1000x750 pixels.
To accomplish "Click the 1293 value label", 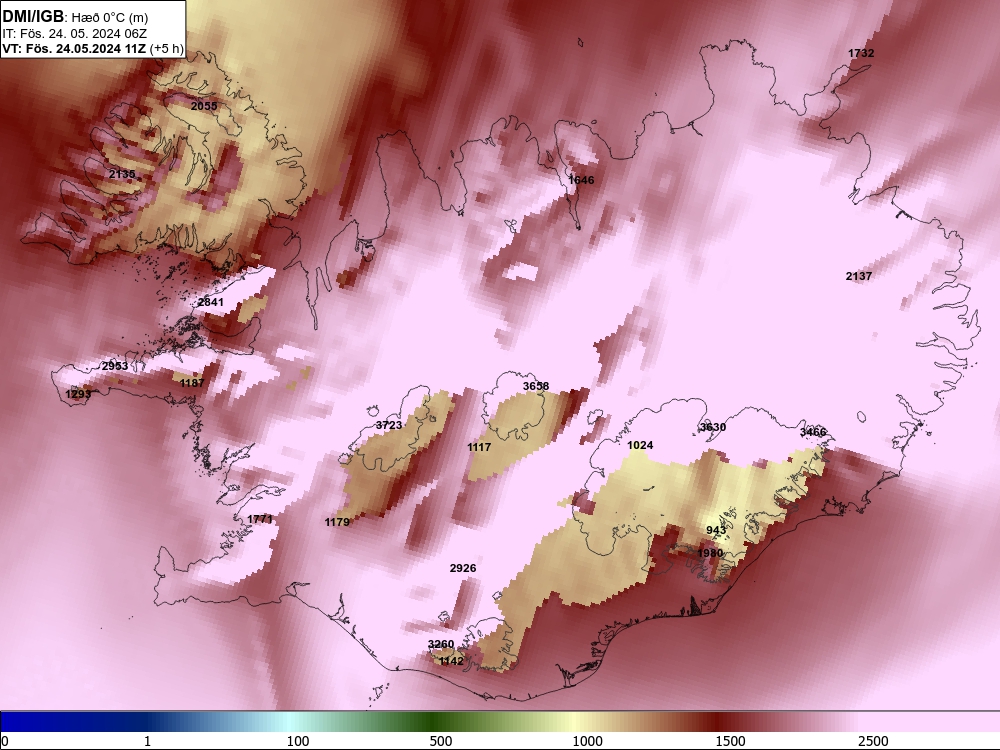I will pos(78,394).
